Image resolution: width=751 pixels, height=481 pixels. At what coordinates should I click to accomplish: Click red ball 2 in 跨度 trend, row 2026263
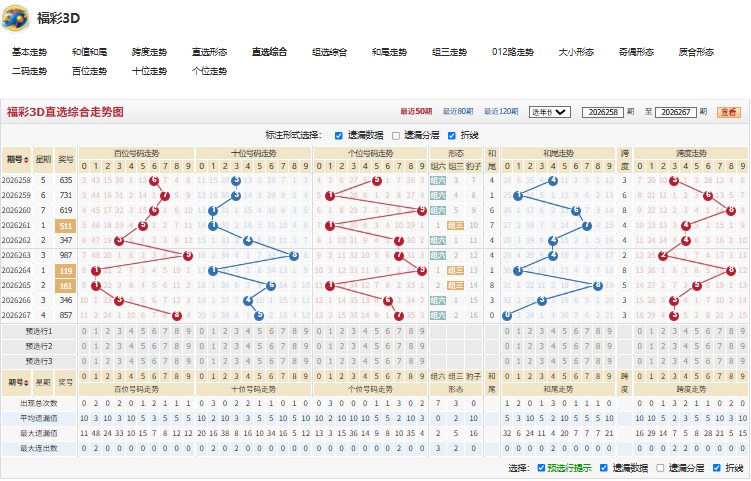(x=663, y=255)
